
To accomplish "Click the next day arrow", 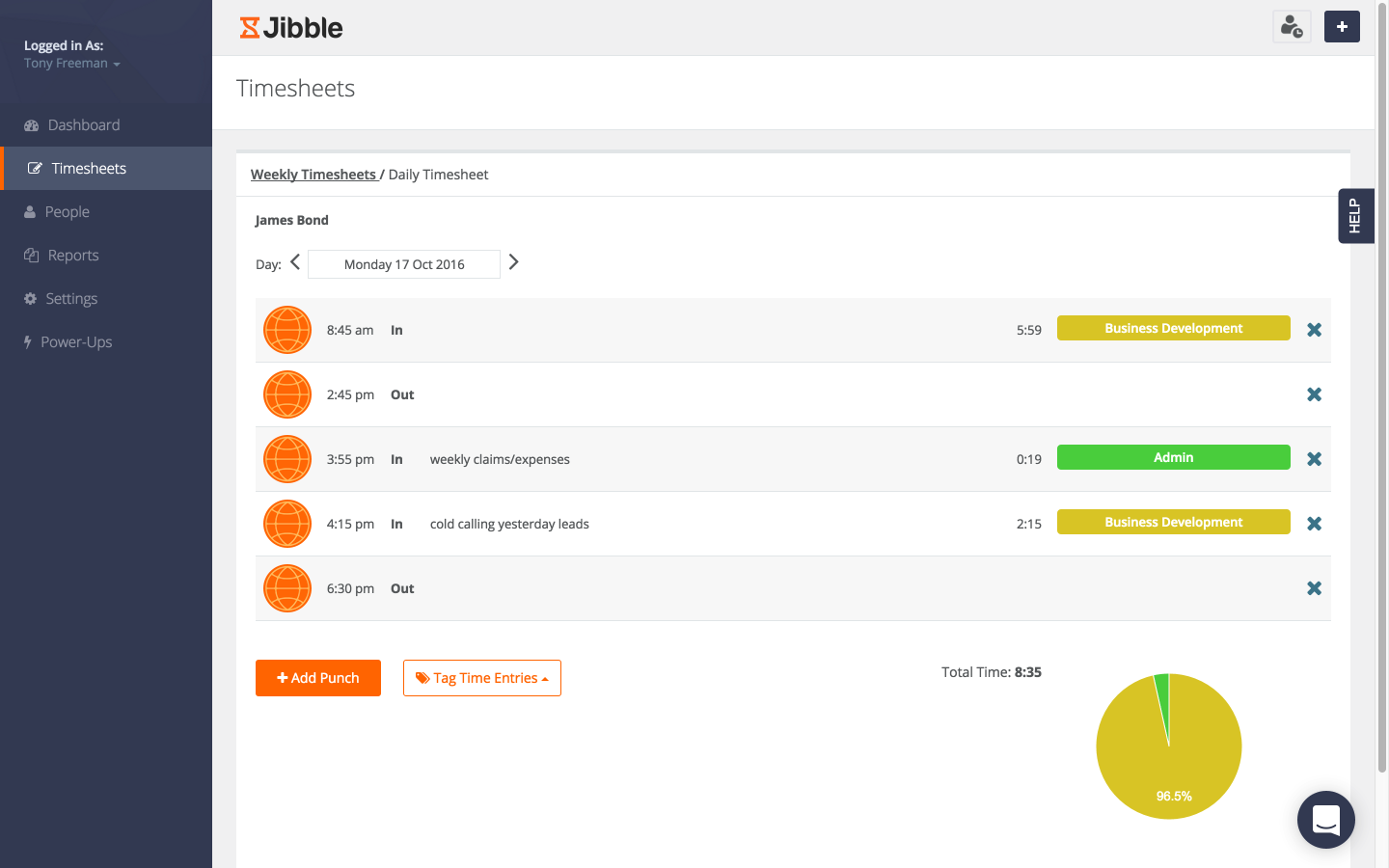I will pos(513,261).
